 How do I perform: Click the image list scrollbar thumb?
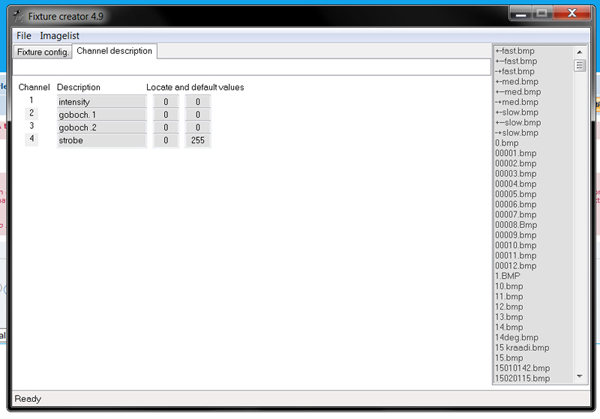(x=579, y=65)
